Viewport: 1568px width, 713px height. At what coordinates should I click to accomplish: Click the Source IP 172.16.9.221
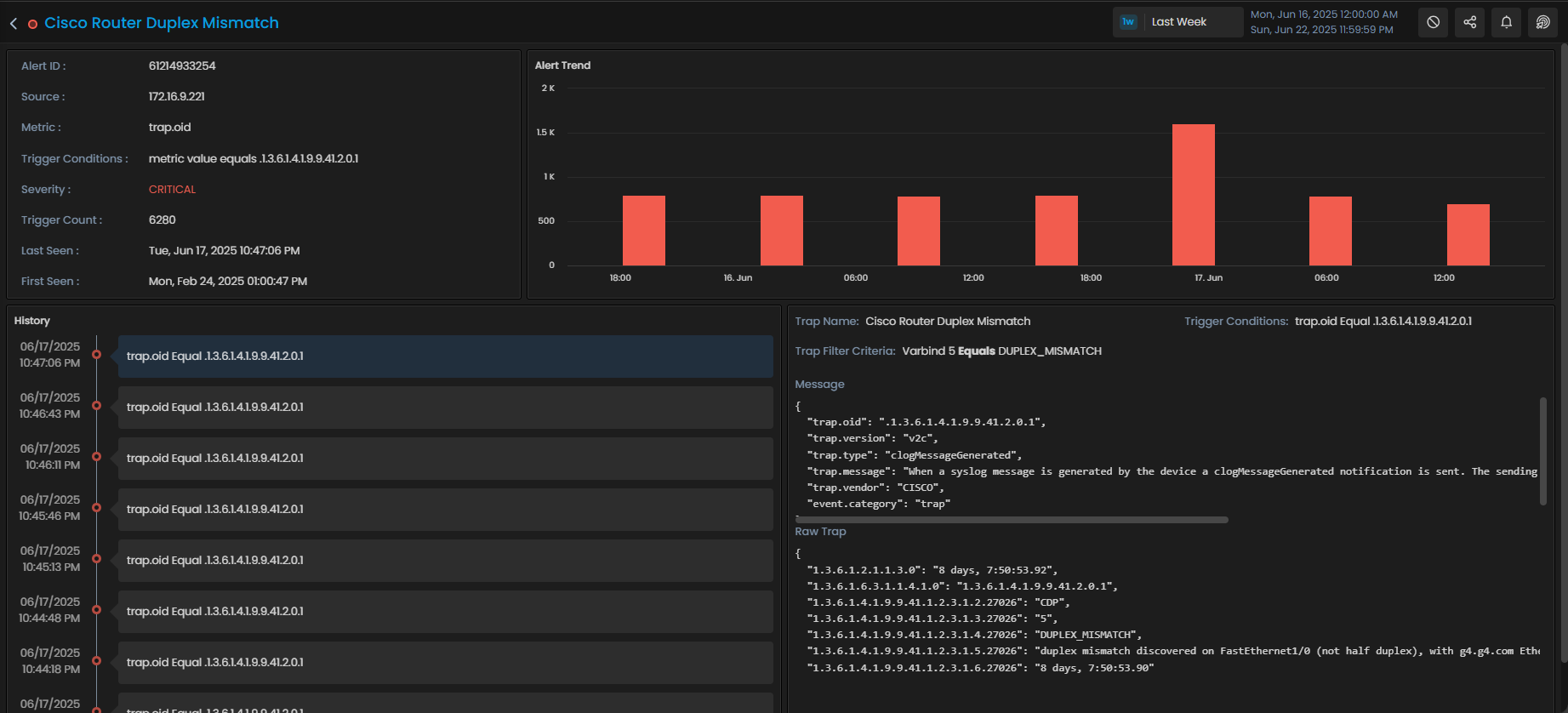[177, 96]
